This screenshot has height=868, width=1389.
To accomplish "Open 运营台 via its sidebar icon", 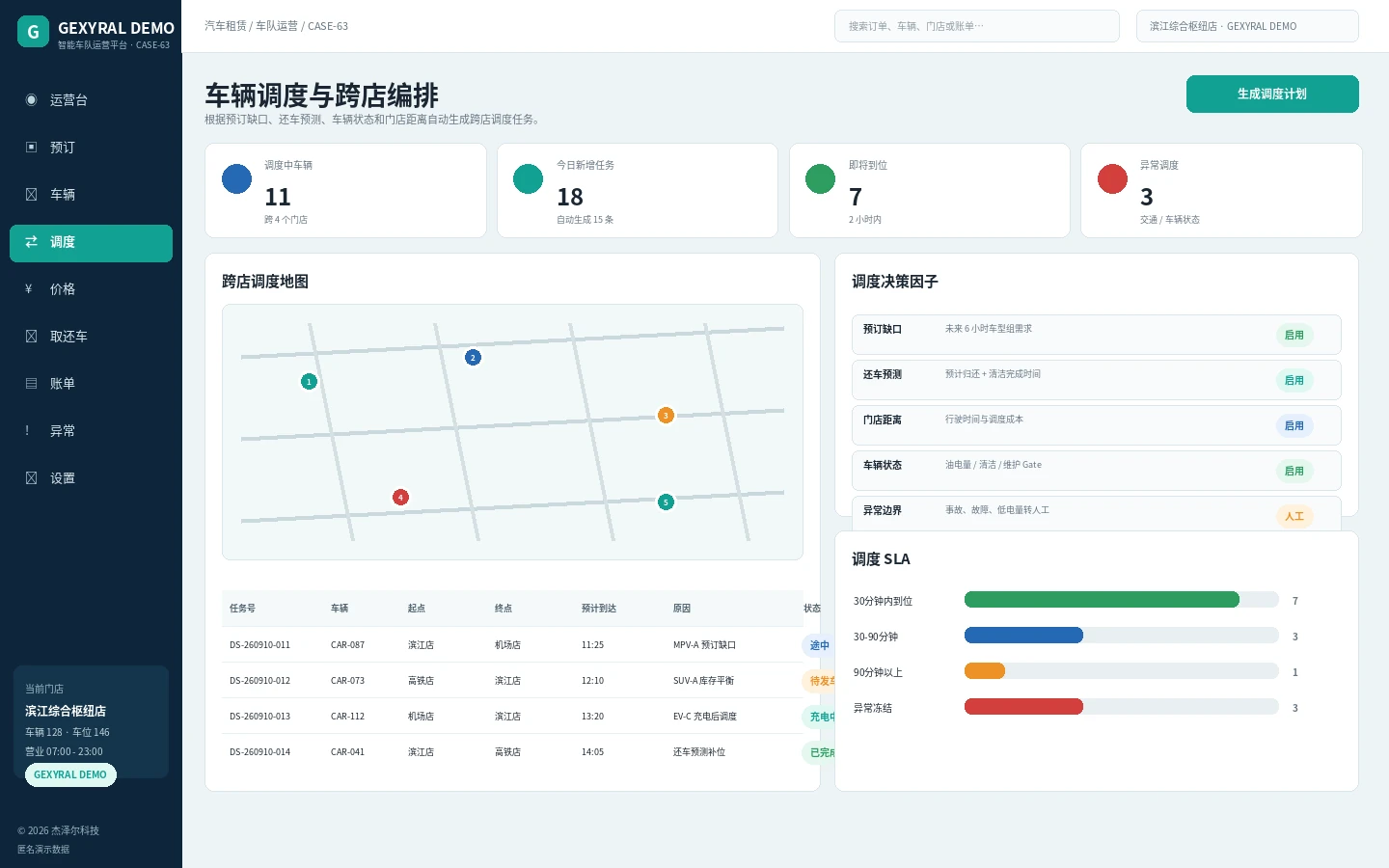I will [31, 99].
